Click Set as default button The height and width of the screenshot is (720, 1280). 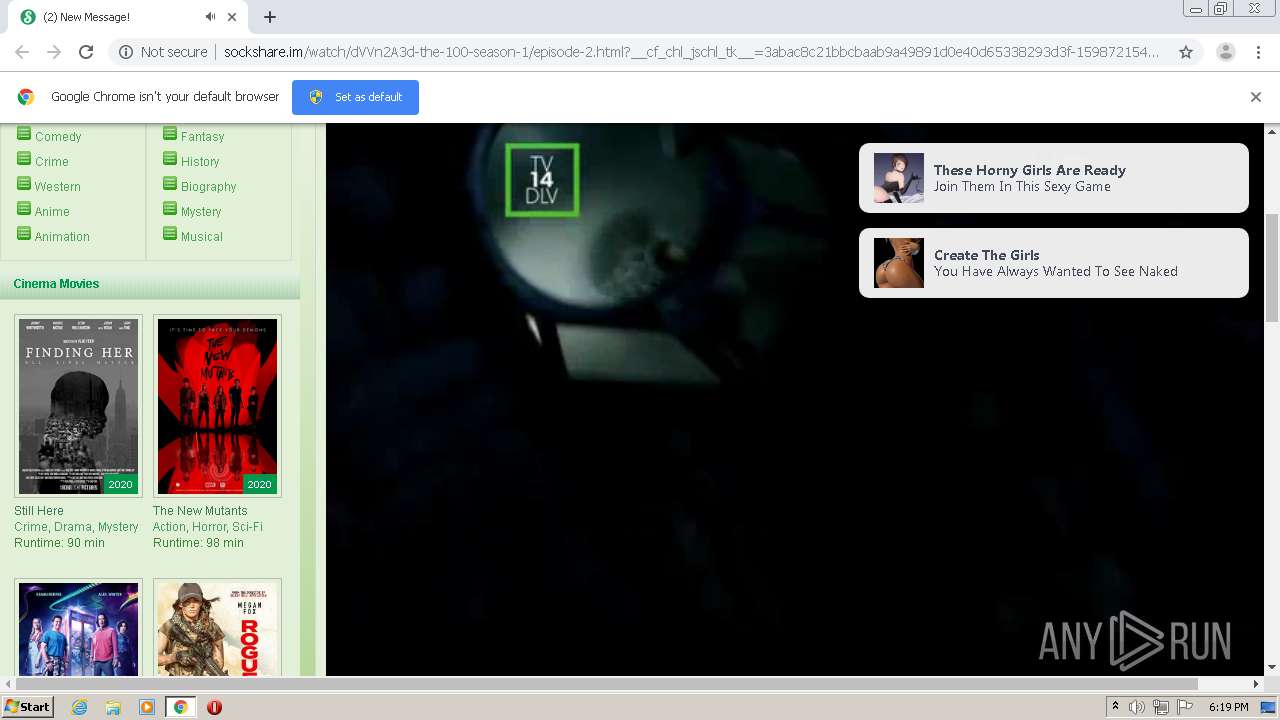click(x=355, y=97)
